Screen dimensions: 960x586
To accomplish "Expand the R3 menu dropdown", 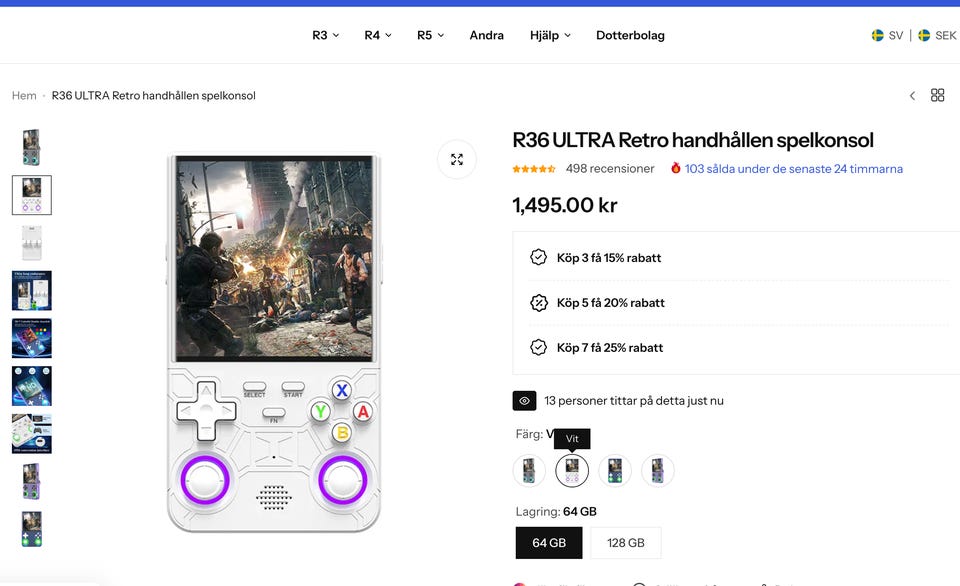I will coord(325,35).
